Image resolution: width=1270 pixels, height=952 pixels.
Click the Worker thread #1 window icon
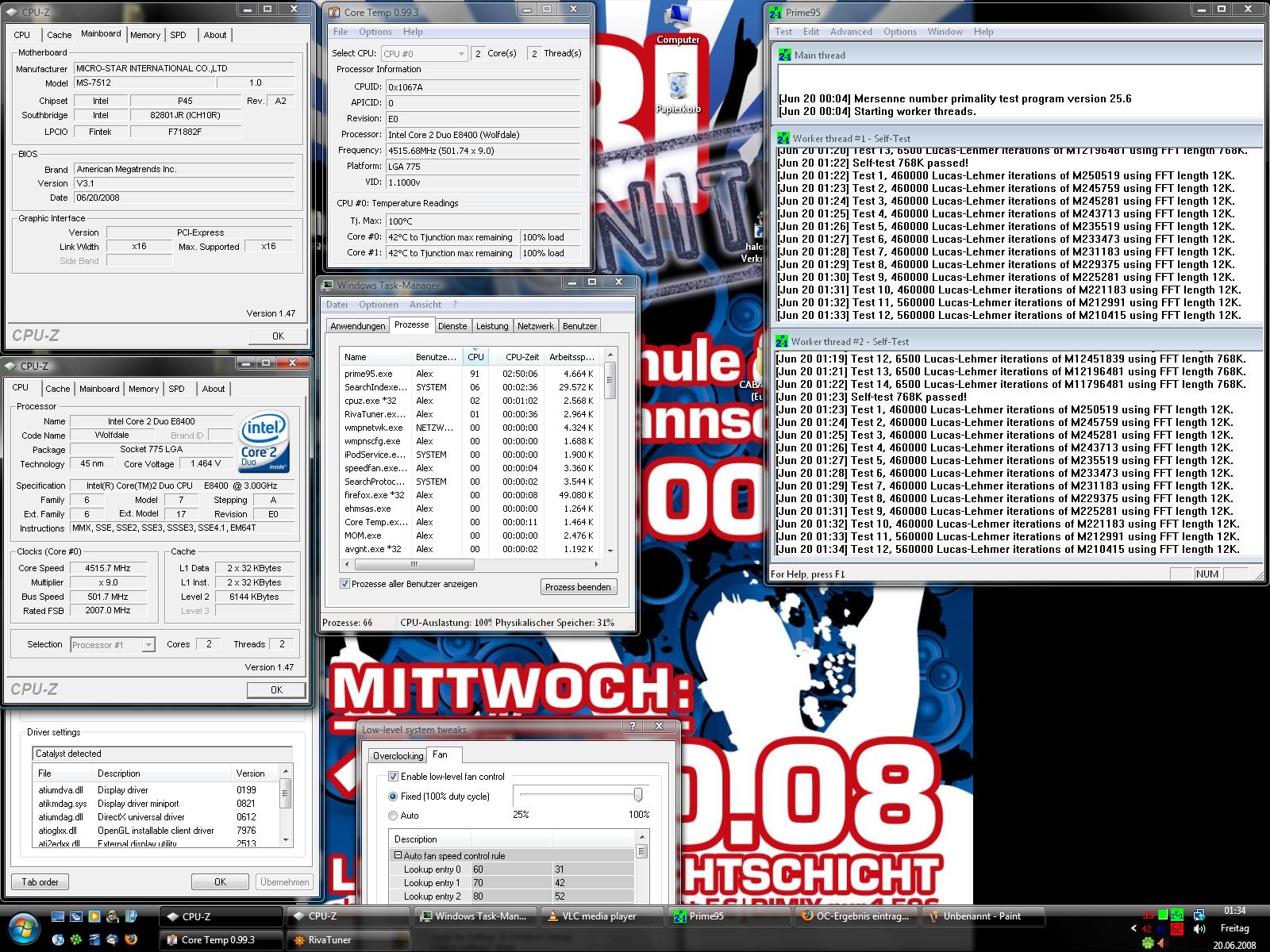click(x=784, y=138)
